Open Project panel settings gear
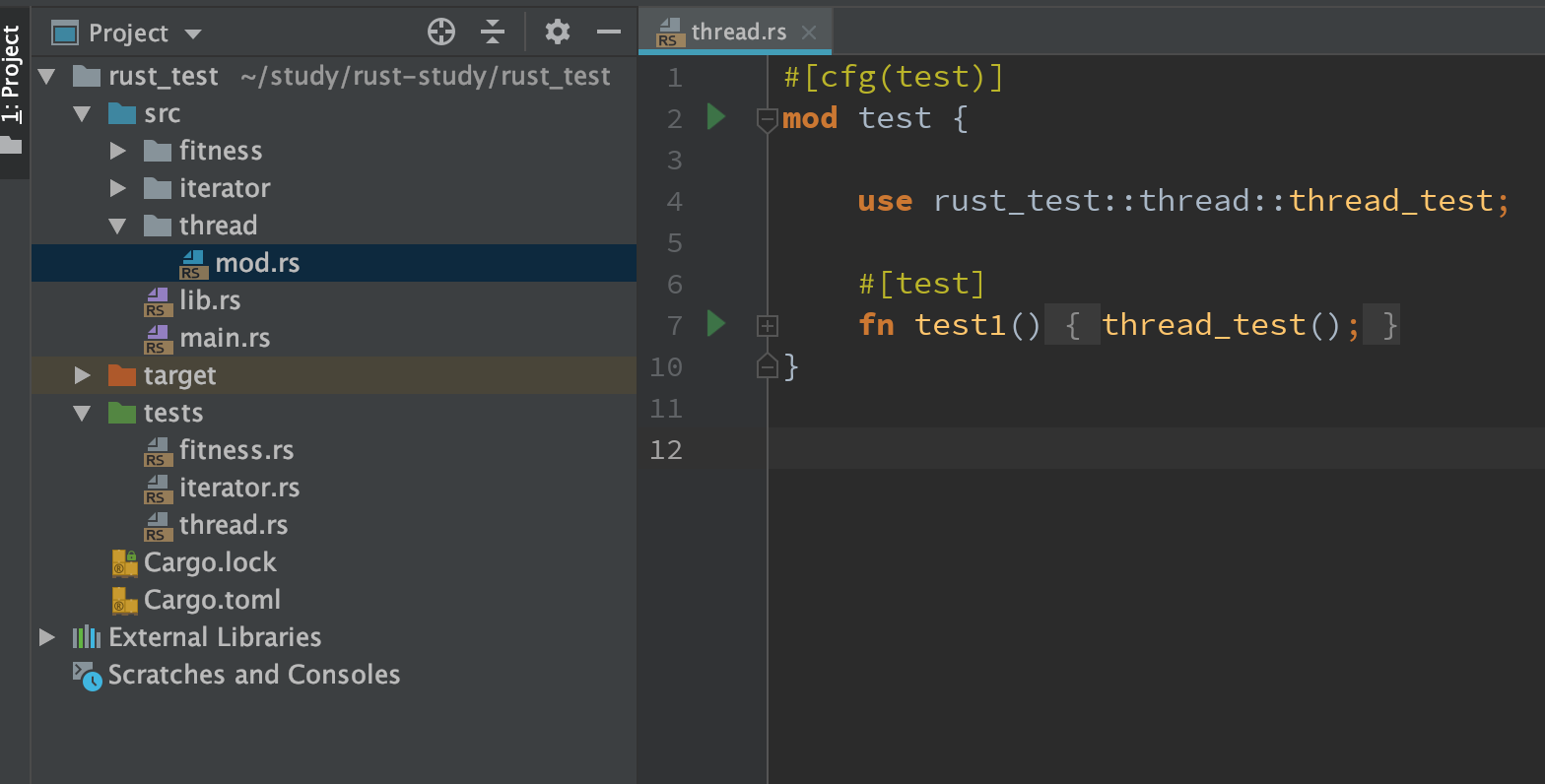This screenshot has width=1545, height=784. [x=558, y=33]
